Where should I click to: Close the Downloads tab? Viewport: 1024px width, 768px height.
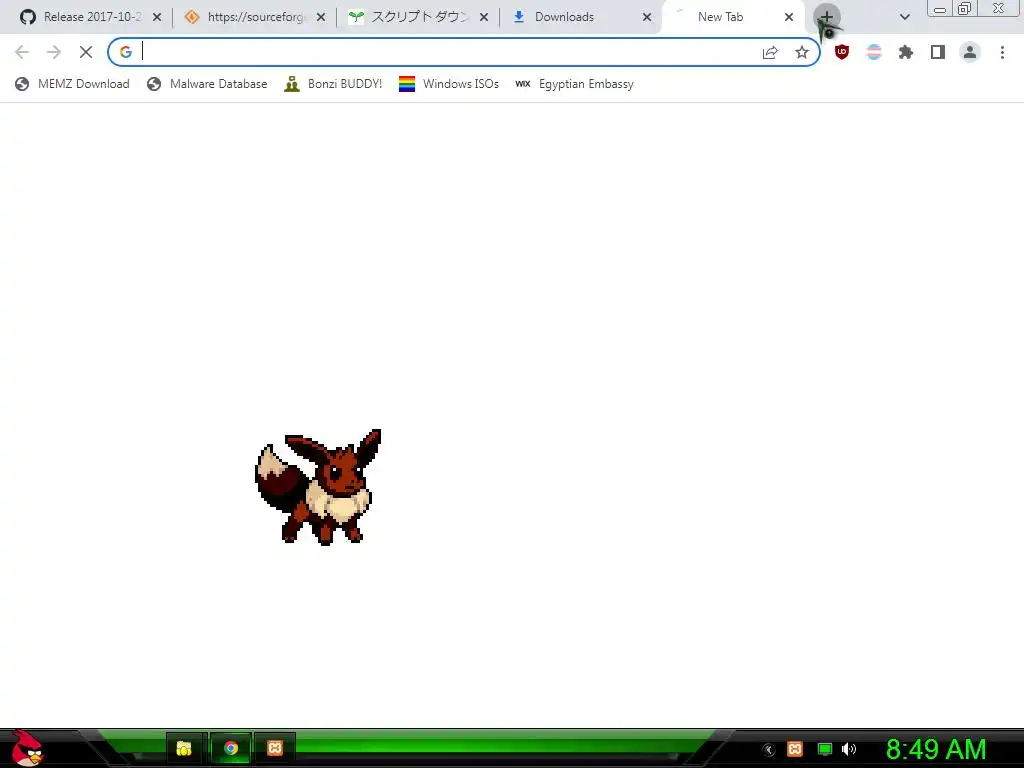pos(647,18)
